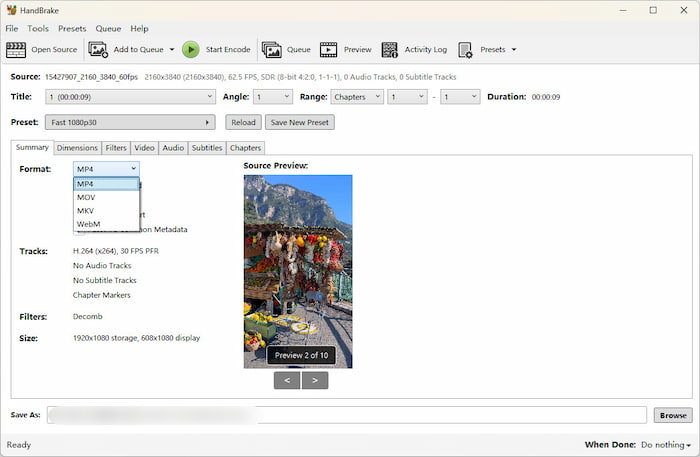
Task: Expand the Add to Queue dropdown arrow
Action: tap(172, 50)
